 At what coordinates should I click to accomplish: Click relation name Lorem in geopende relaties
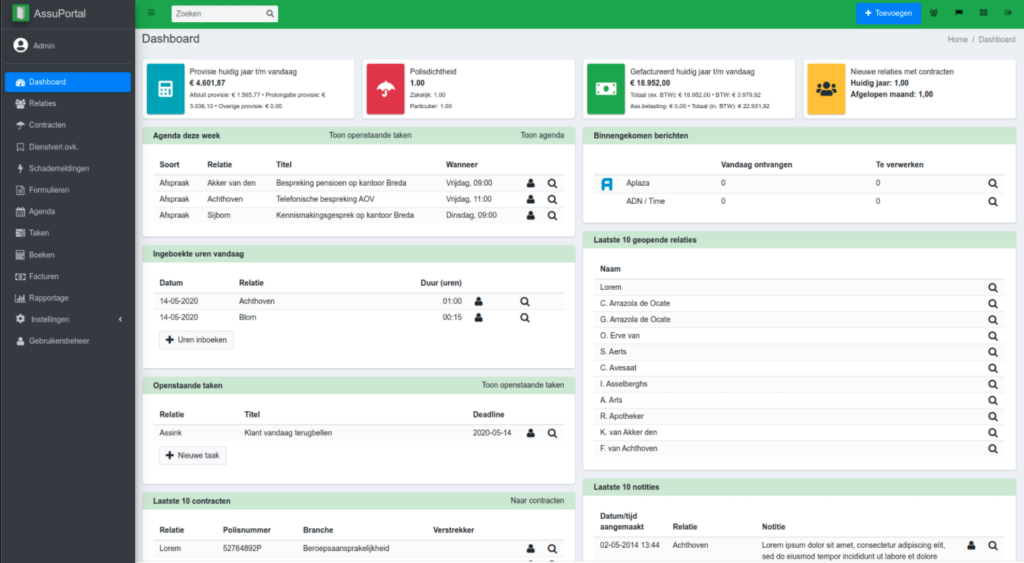[611, 287]
